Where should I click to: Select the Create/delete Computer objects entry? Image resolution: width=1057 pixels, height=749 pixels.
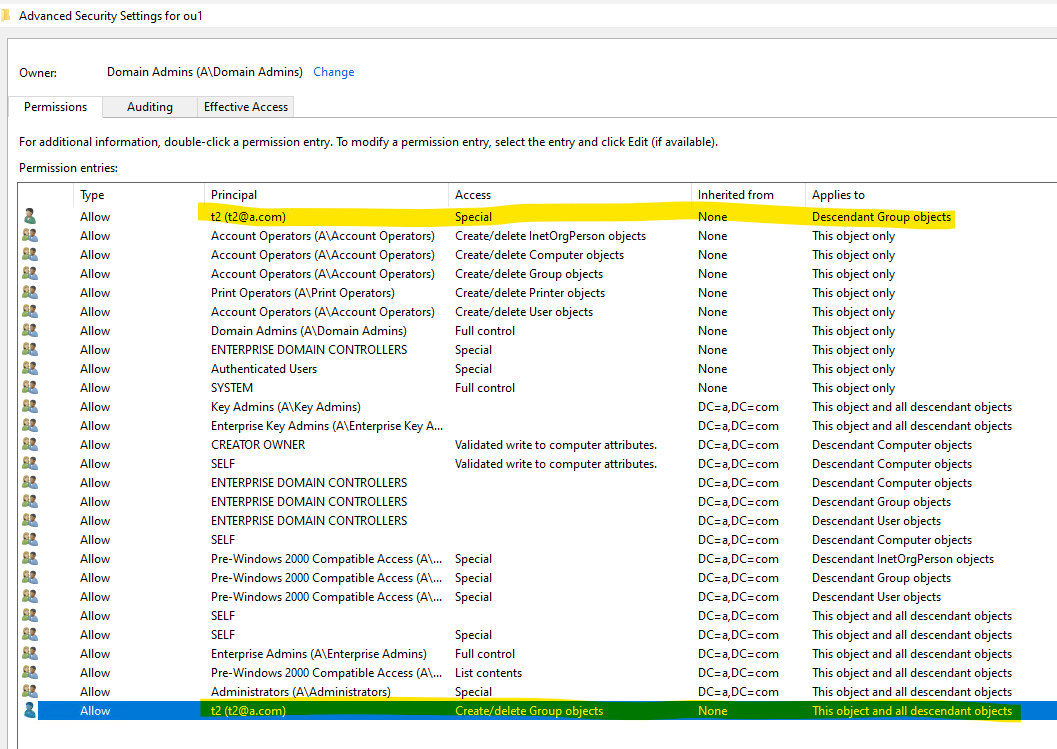click(538, 254)
